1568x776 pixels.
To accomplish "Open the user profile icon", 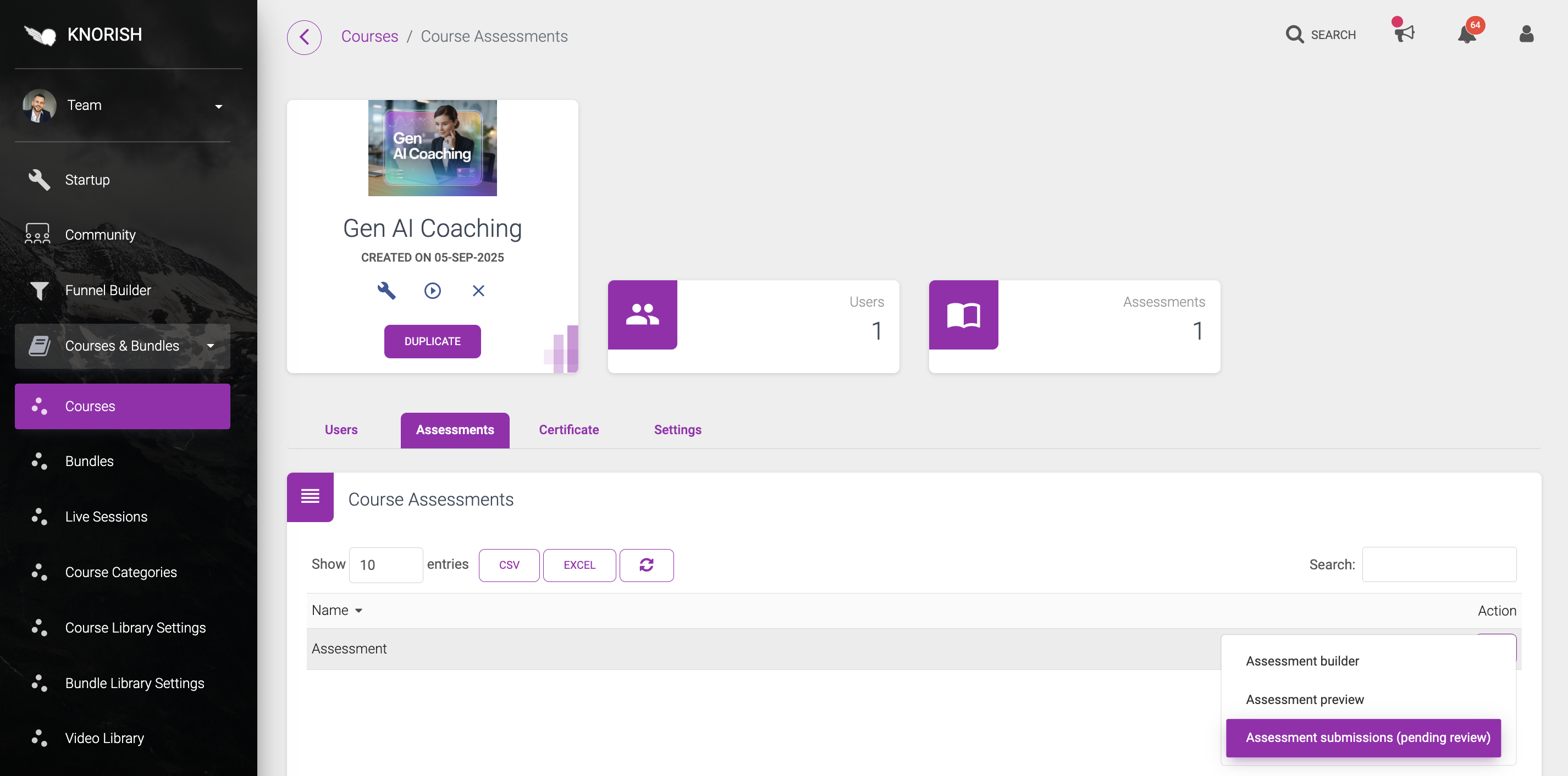I will pos(1526,34).
